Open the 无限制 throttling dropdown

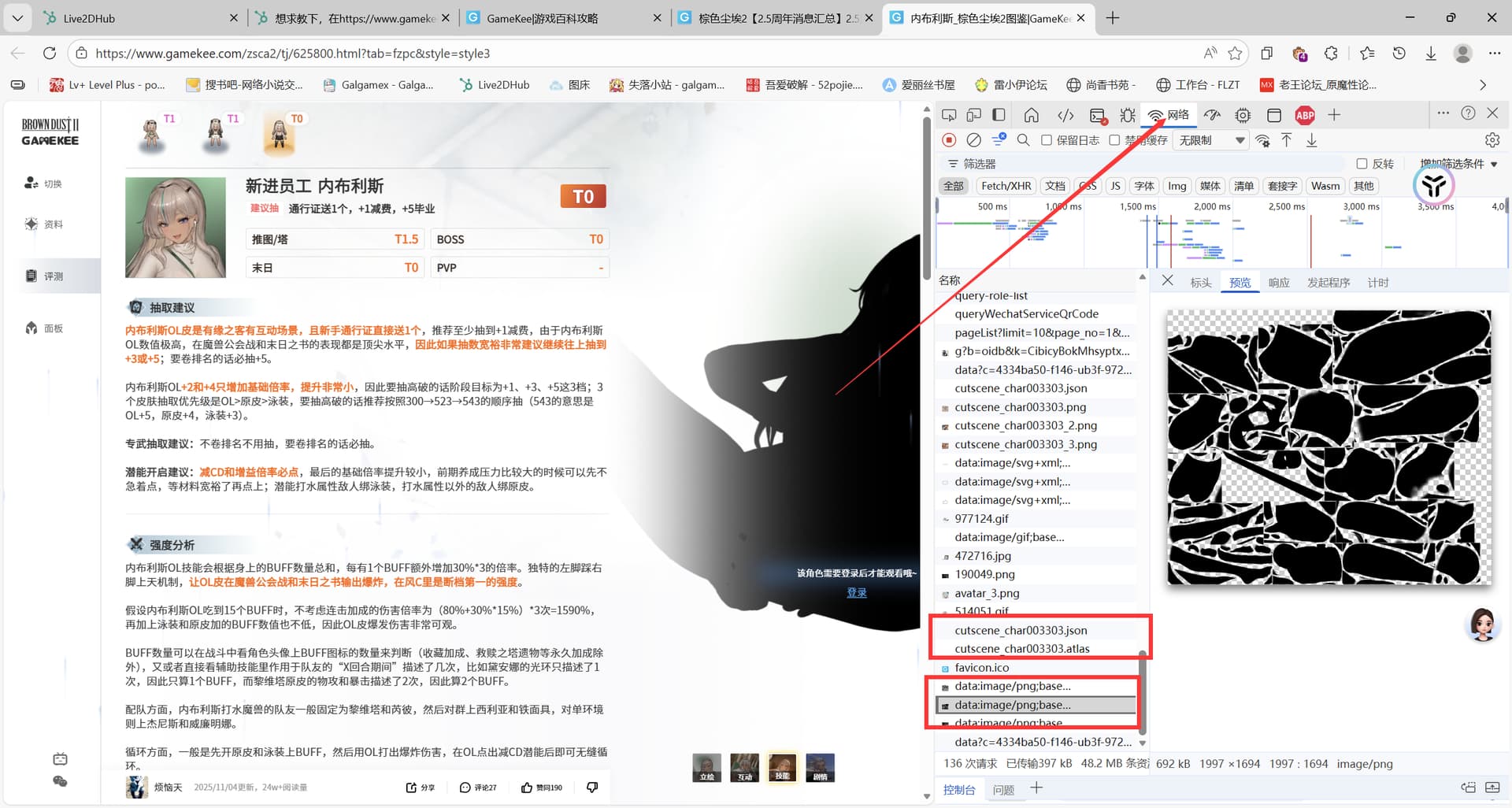[x=1211, y=140]
